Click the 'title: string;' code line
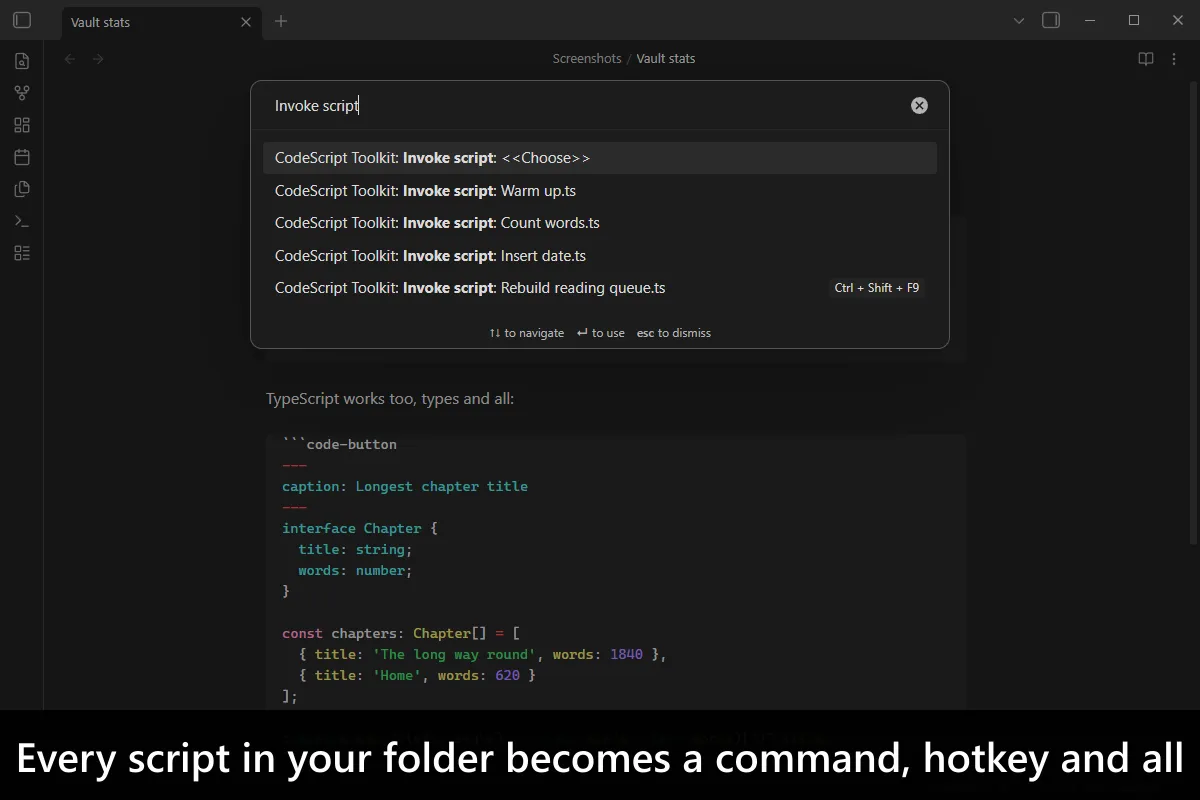Viewport: 1200px width, 800px height. [x=355, y=549]
